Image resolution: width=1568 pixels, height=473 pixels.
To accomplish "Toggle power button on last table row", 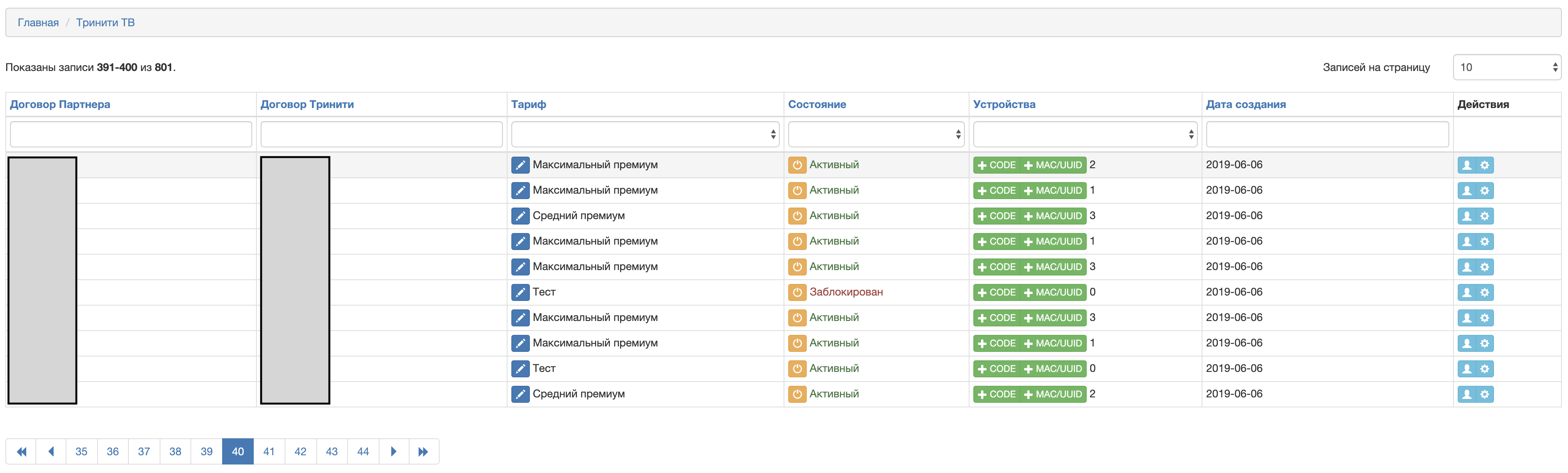I will (797, 394).
